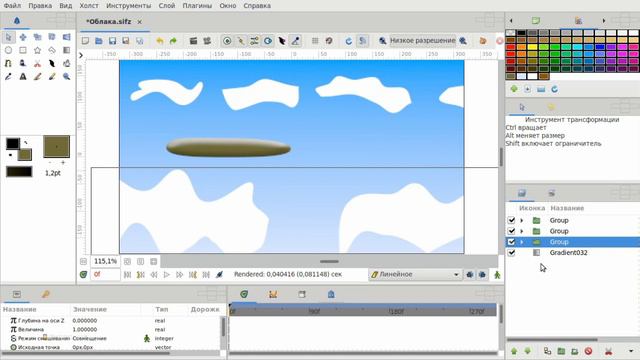Select the Eyedropper tool
This screenshot has height=360, width=640.
tap(9, 76)
